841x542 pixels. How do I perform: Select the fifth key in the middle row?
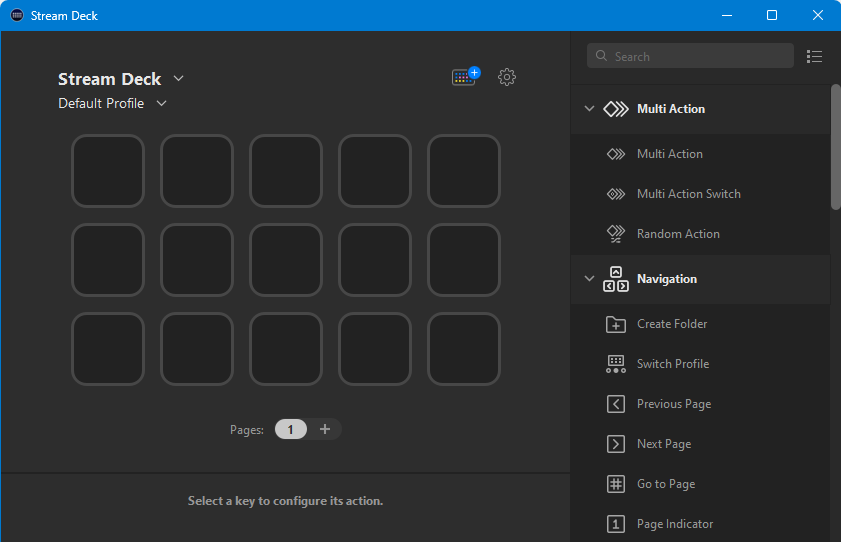click(x=464, y=260)
